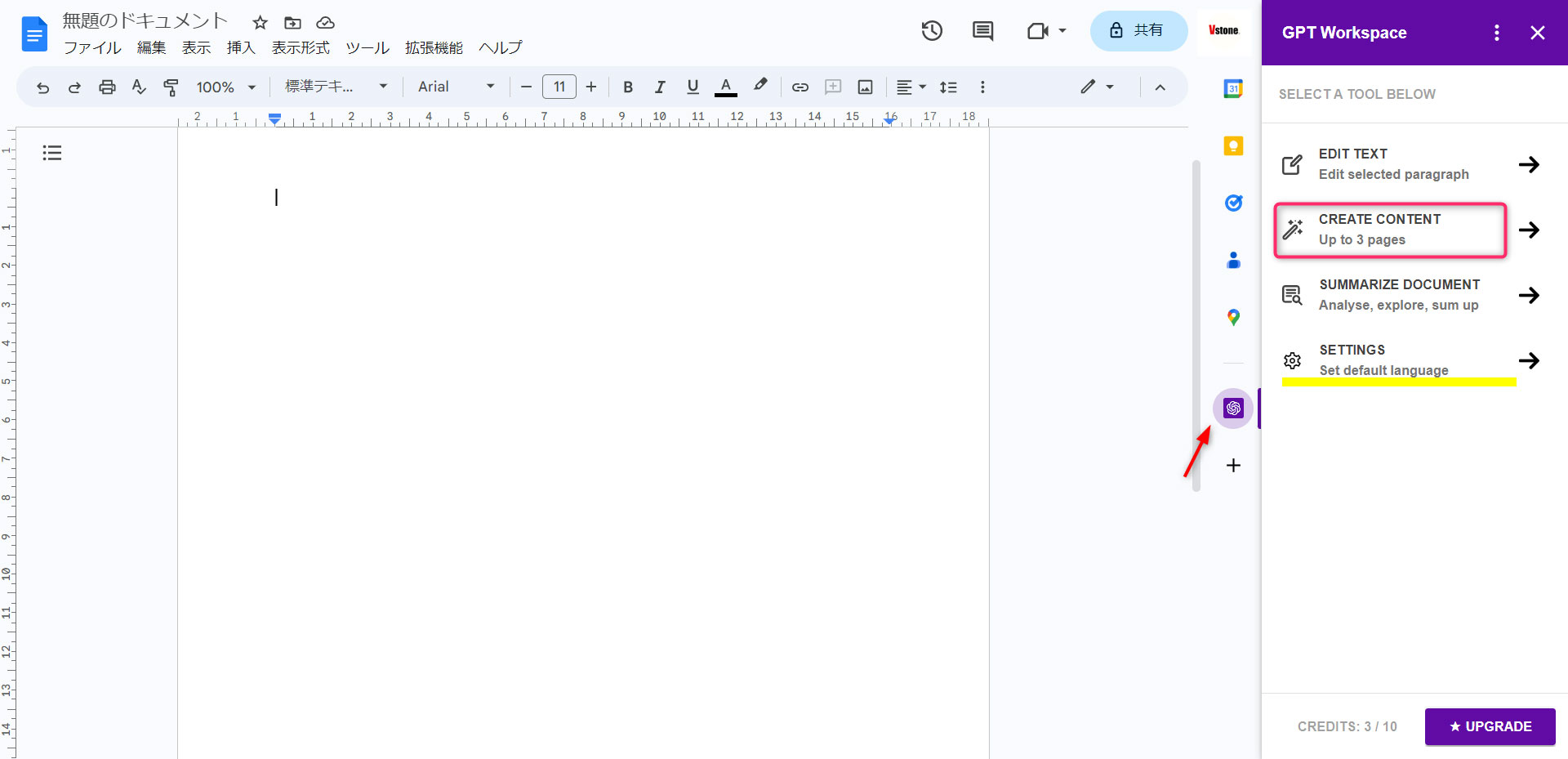Open the Tasks sidebar icon
Image resolution: width=1568 pixels, height=759 pixels.
click(1233, 203)
